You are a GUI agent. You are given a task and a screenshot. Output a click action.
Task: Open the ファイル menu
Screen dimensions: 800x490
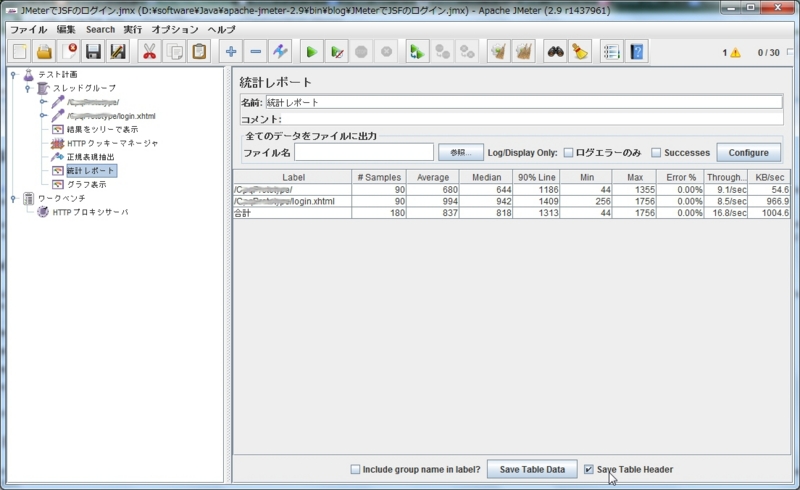click(29, 30)
